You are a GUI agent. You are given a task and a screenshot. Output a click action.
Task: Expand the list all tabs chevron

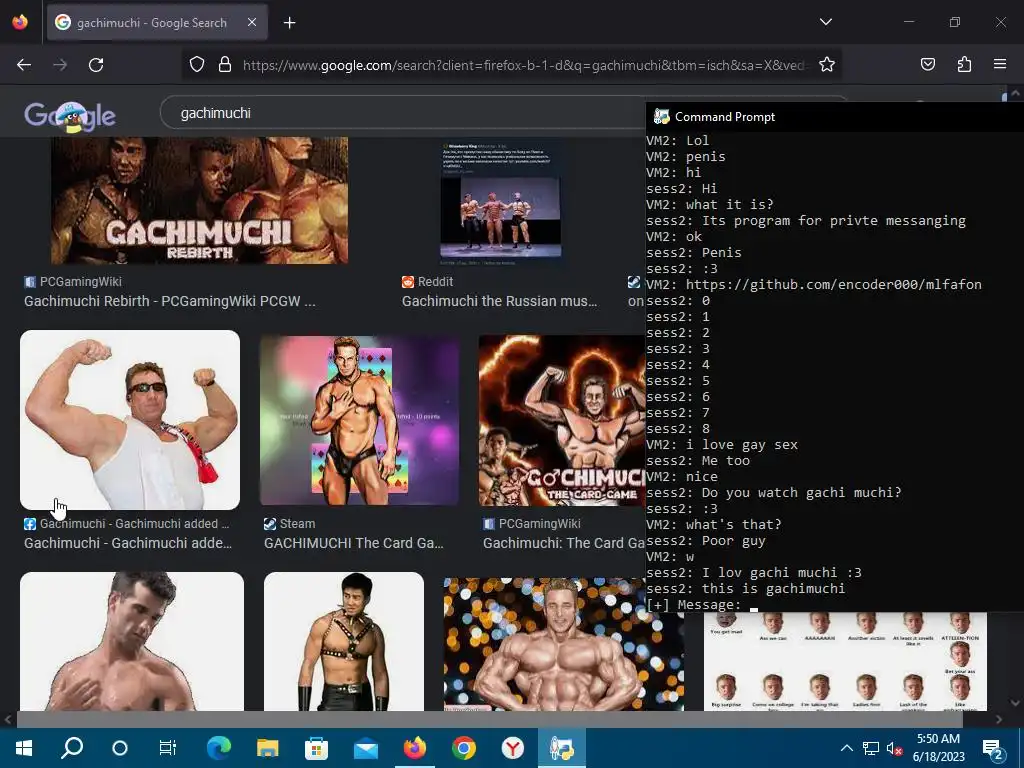click(826, 22)
